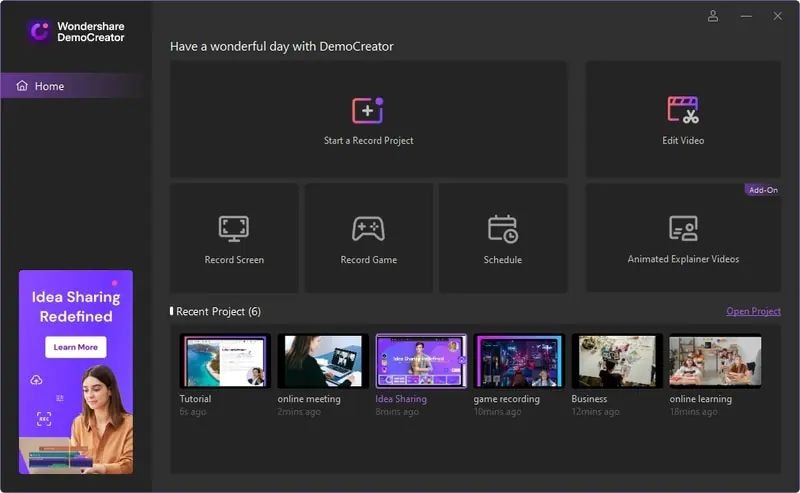
Task: Open the Edit Video clapperboard icon
Action: [683, 110]
